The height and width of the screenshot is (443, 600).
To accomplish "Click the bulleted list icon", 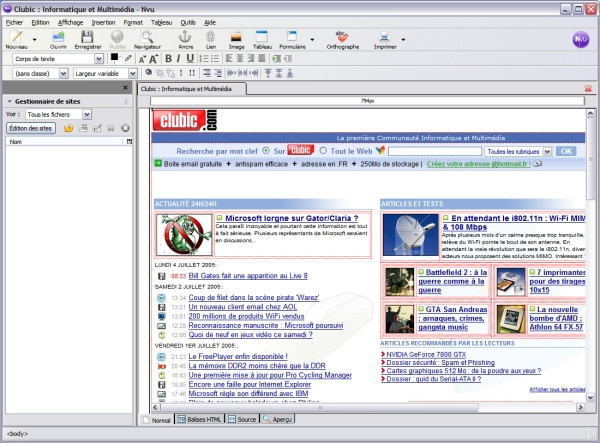I will click(x=215, y=59).
